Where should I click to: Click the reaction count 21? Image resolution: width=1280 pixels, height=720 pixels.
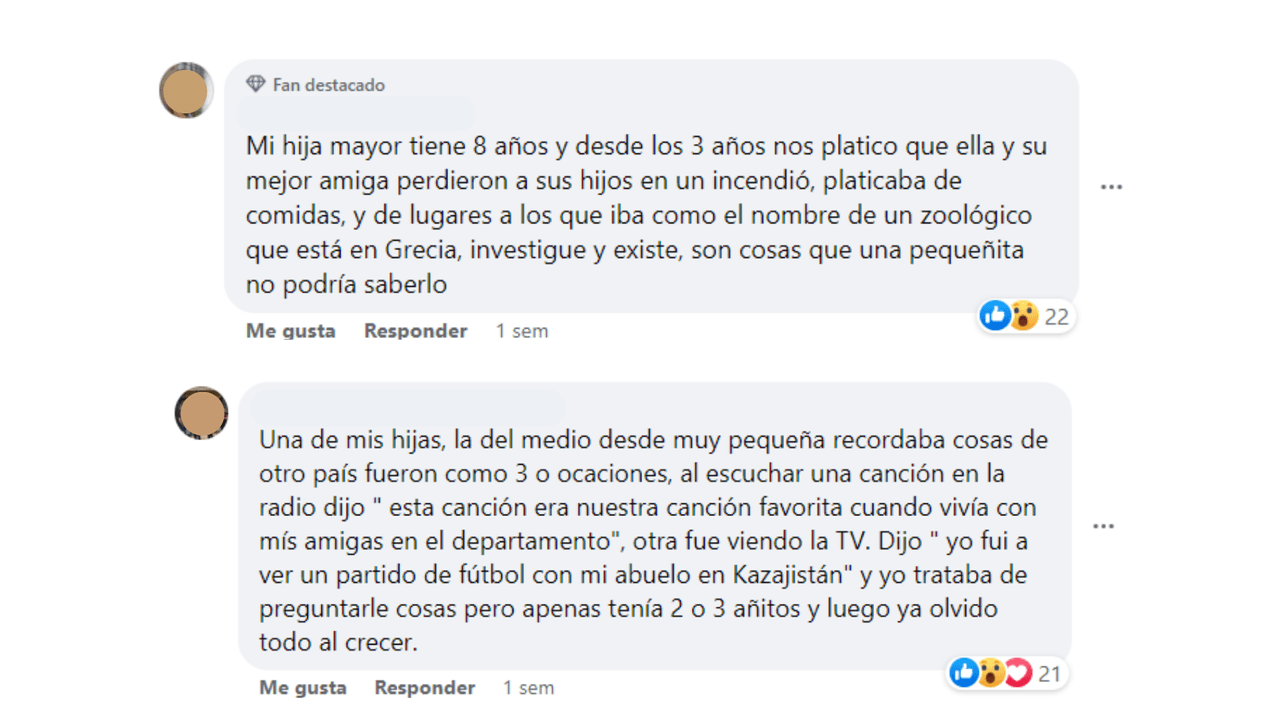[x=1049, y=673]
